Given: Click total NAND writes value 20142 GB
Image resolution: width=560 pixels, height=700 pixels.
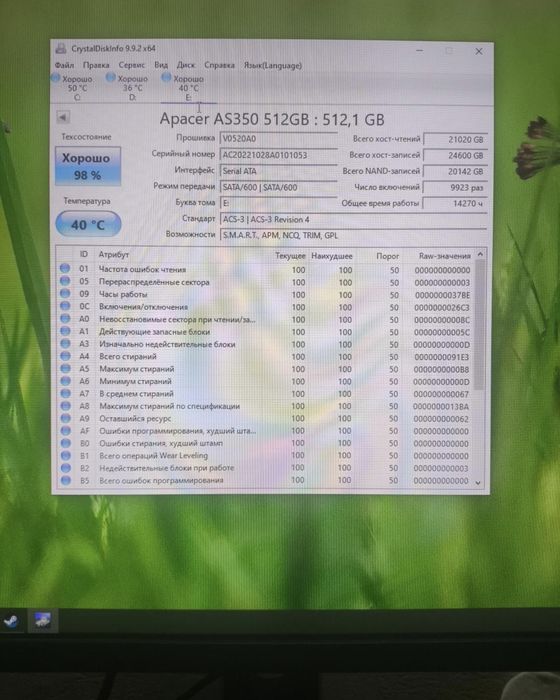Looking at the screenshot, I should click(x=456, y=171).
